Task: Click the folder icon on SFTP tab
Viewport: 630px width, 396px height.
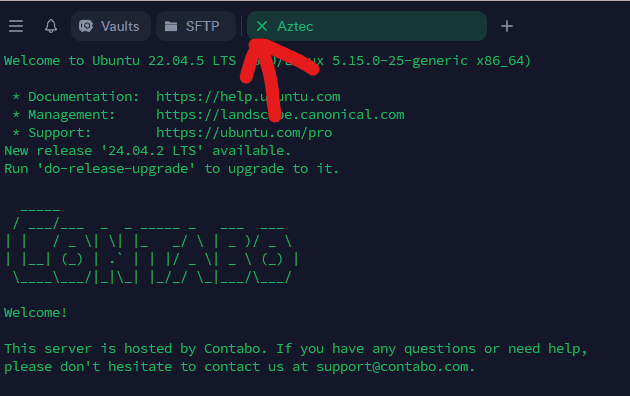Action: click(171, 26)
